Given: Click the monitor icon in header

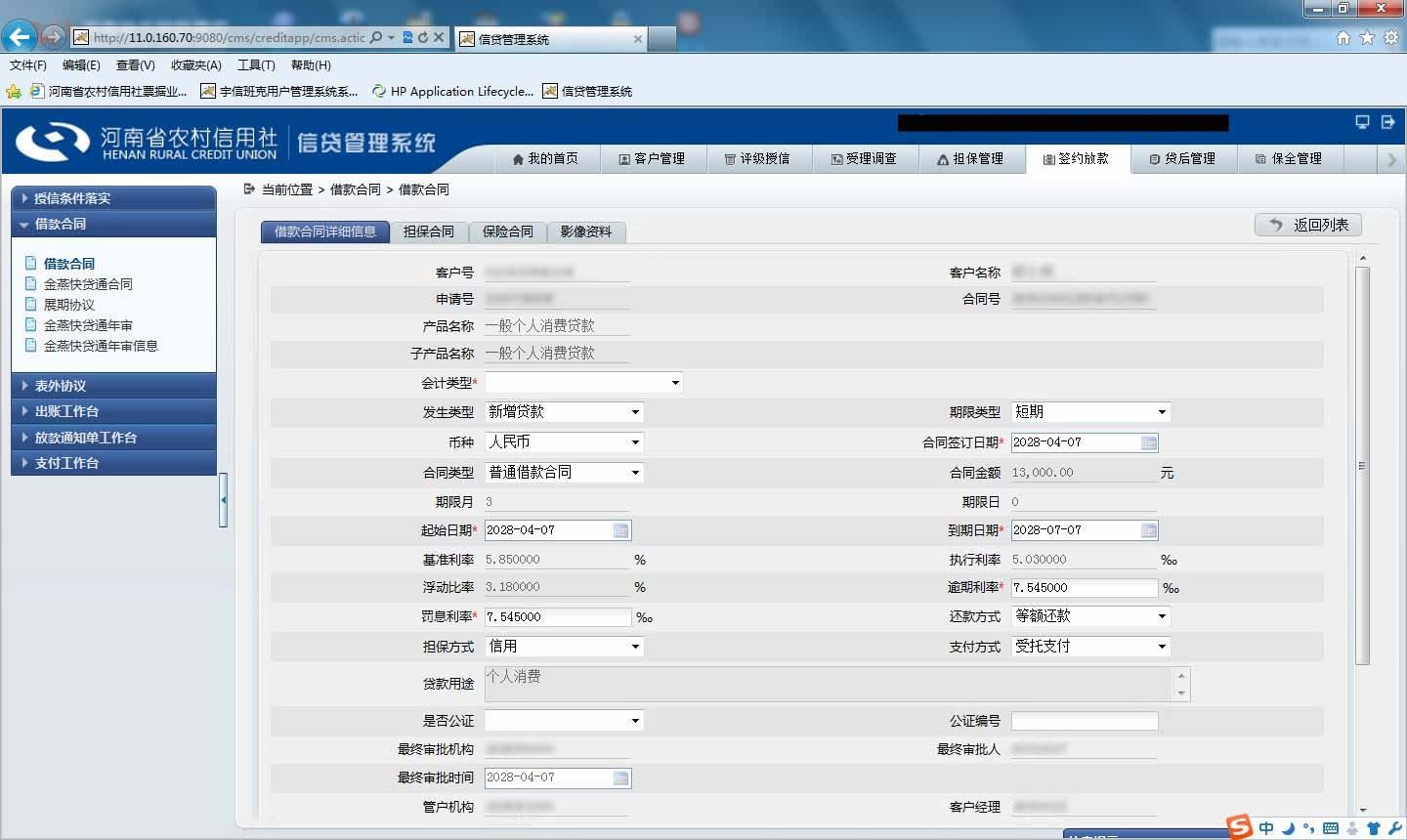Looking at the screenshot, I should pyautogui.click(x=1362, y=122).
